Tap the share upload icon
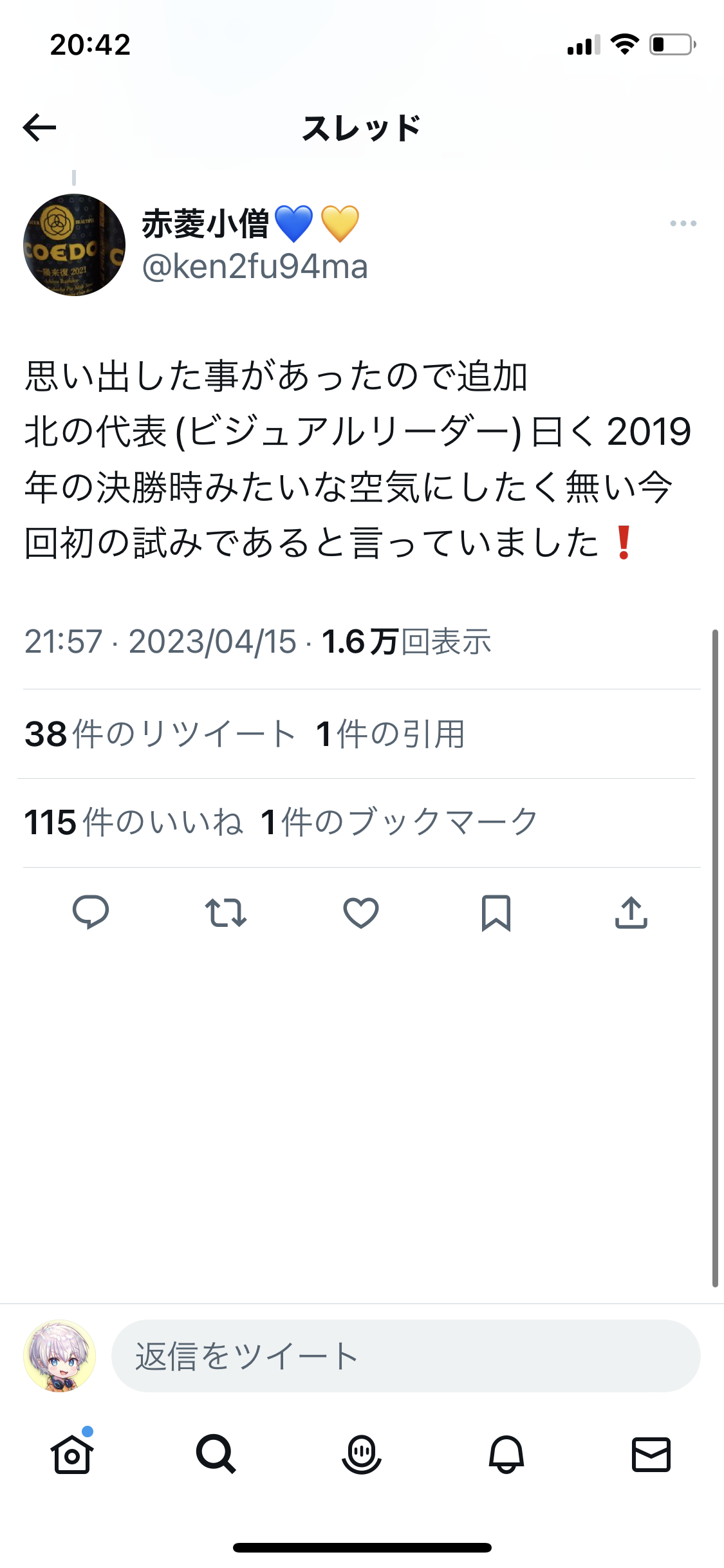 pyautogui.click(x=631, y=912)
